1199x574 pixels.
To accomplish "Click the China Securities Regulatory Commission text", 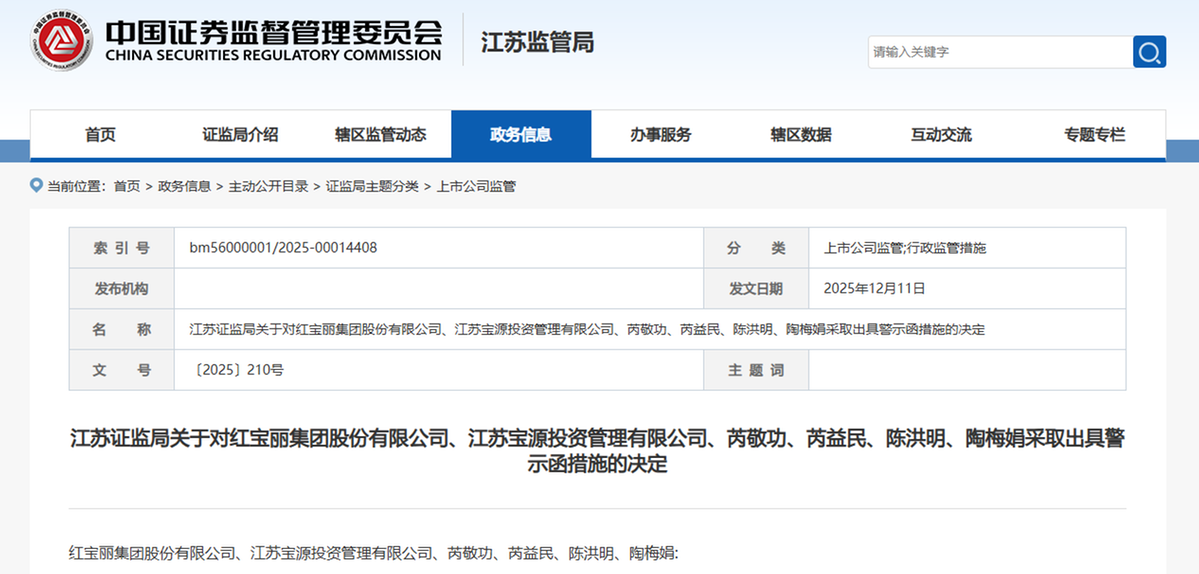I will [273, 56].
